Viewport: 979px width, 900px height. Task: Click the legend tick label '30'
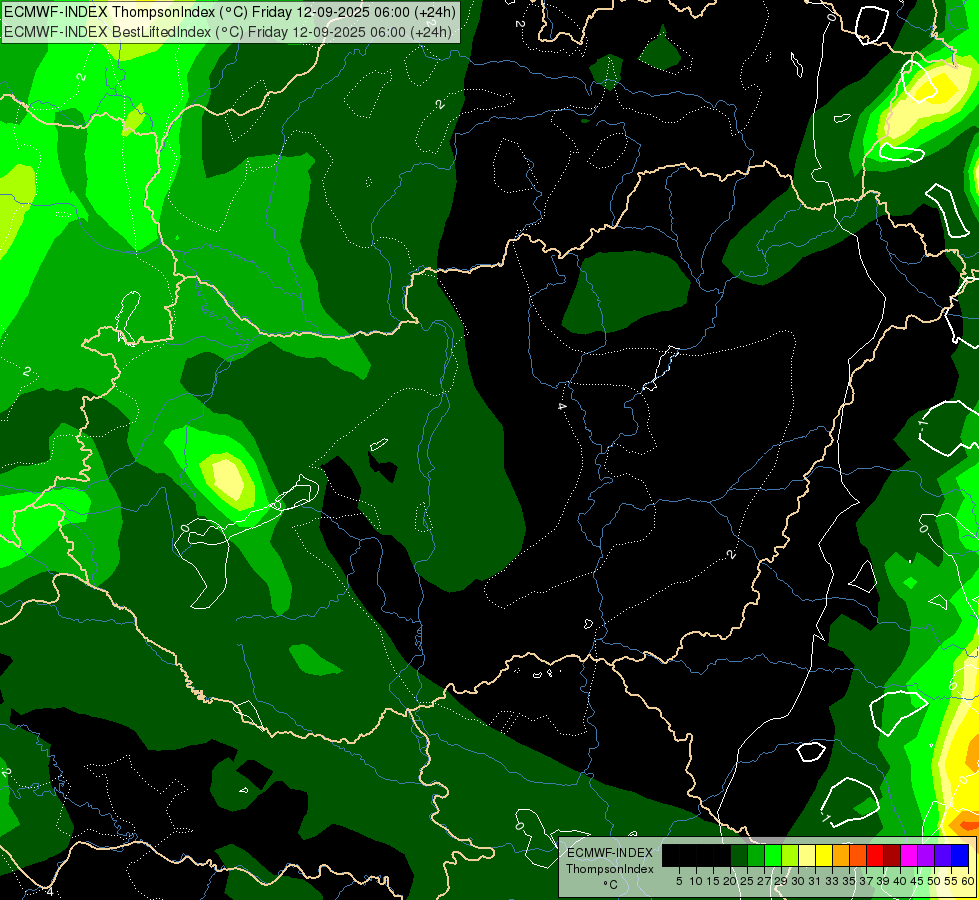(798, 881)
